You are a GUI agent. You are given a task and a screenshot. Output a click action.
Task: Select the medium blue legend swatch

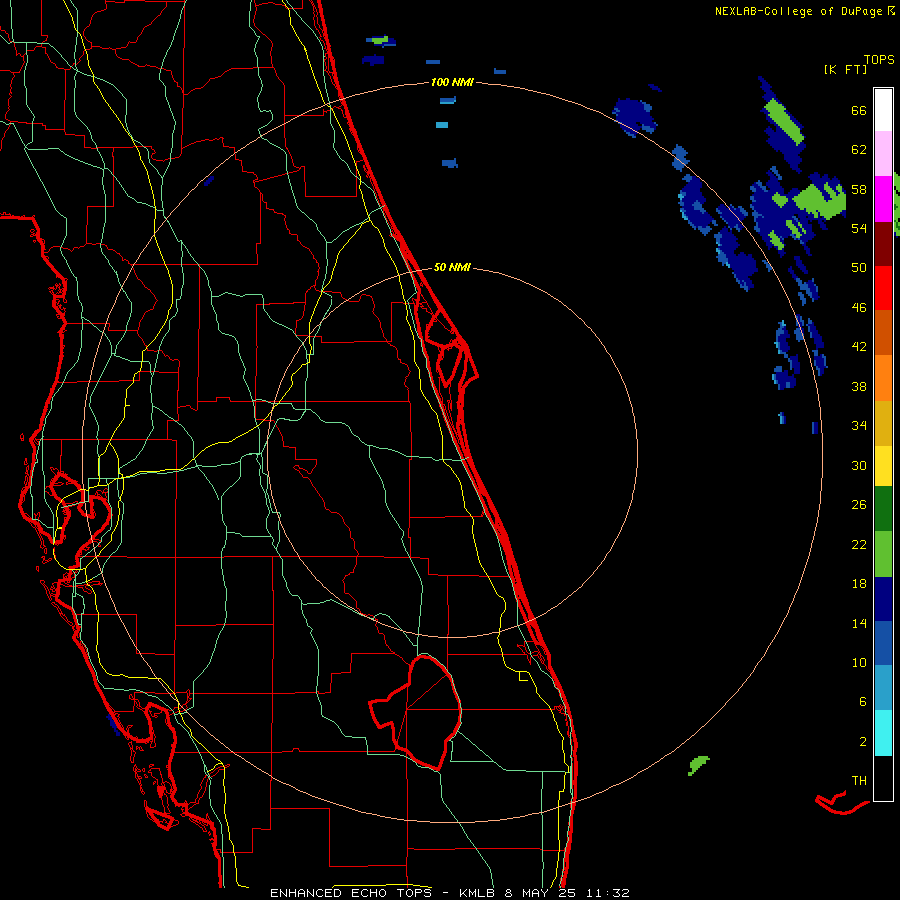point(883,643)
